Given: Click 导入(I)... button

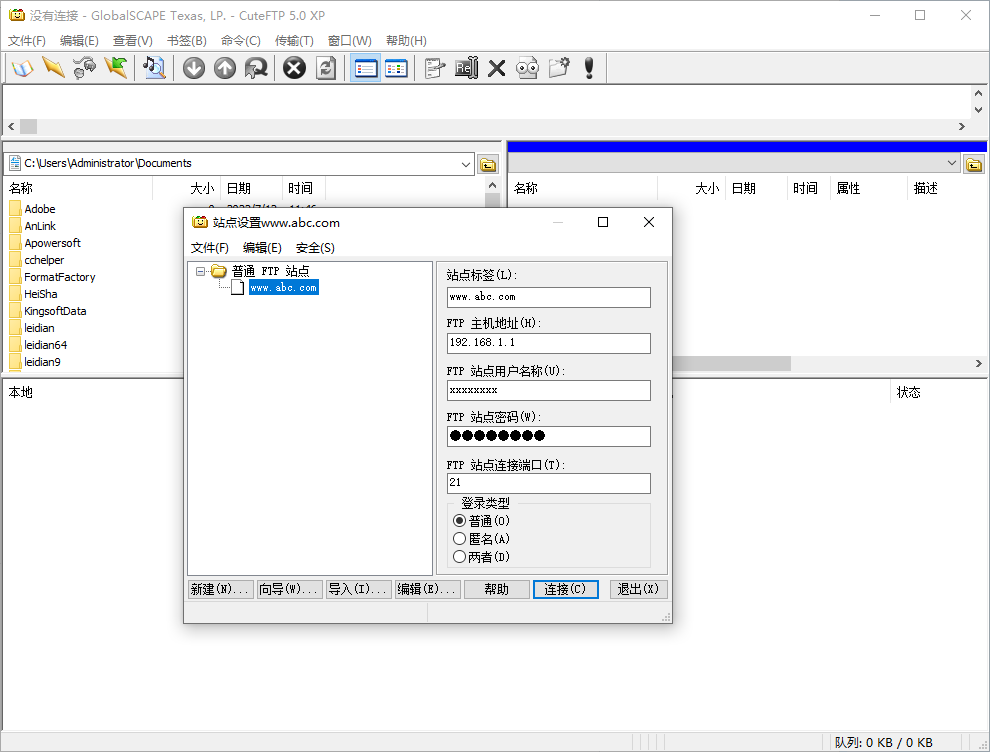Looking at the screenshot, I should coord(359,589).
